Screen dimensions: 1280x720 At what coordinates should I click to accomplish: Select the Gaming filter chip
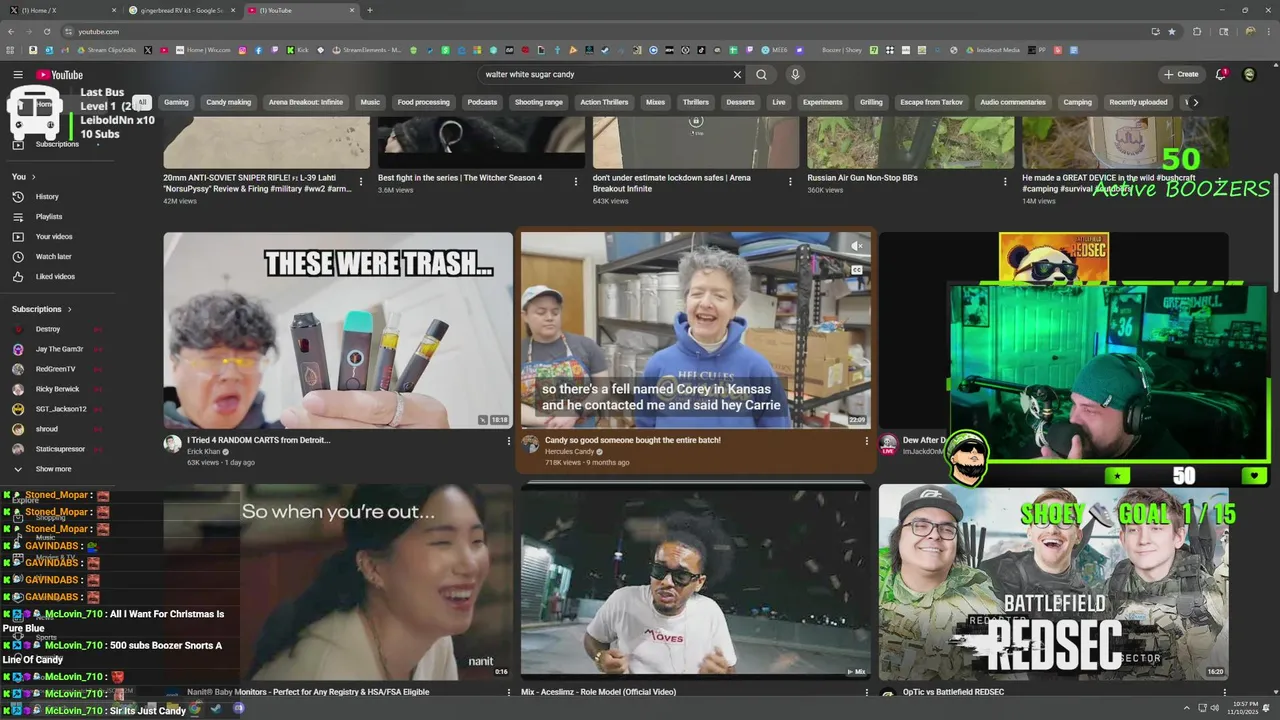pos(176,102)
